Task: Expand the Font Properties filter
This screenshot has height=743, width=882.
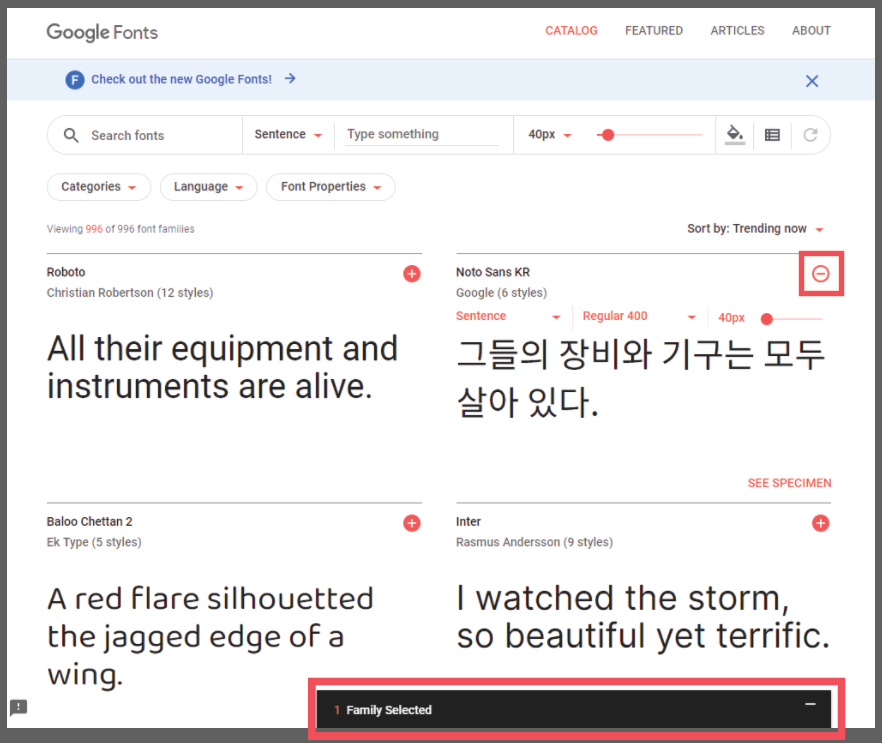Action: [331, 187]
